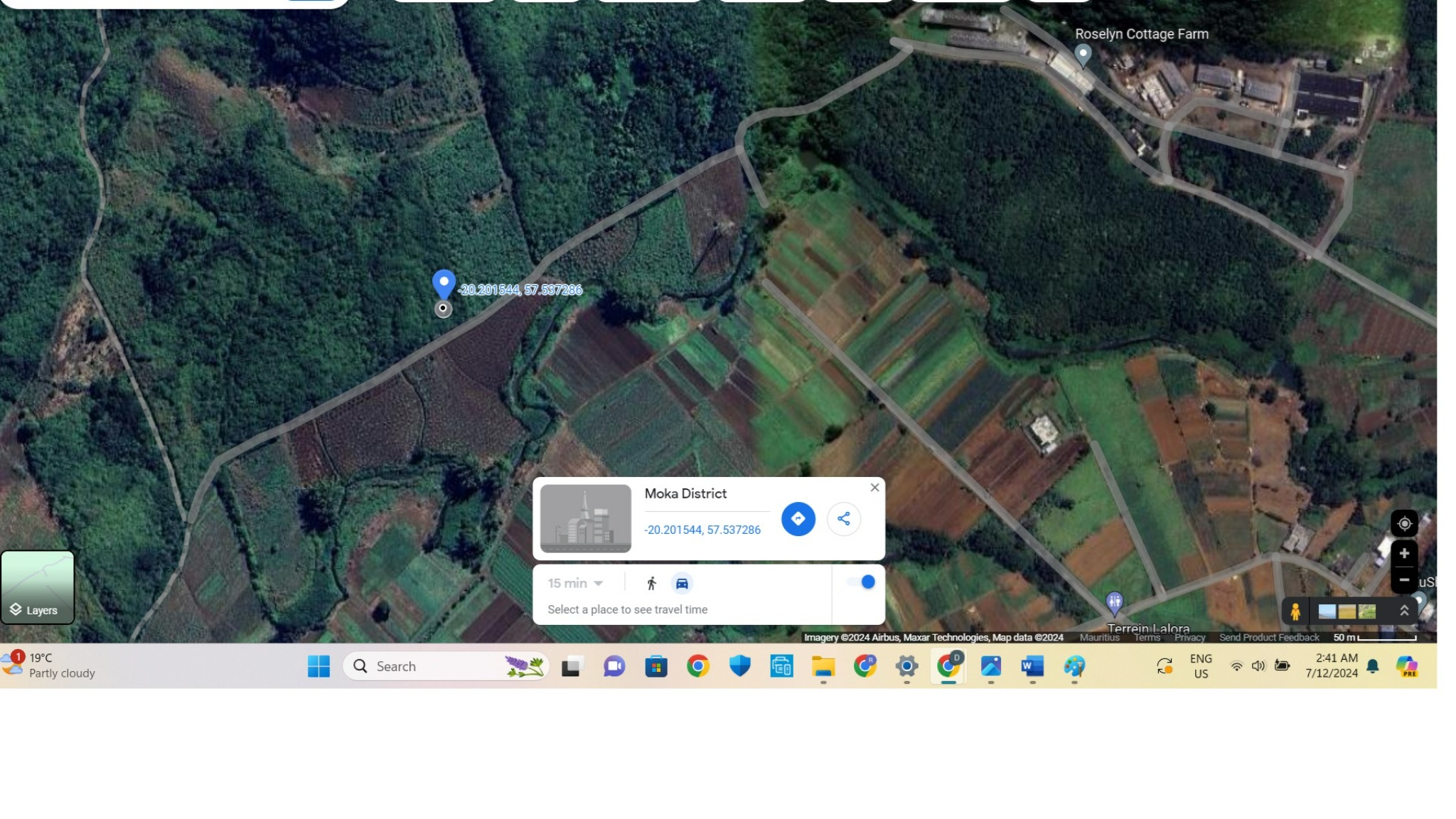The height and width of the screenshot is (819, 1456).
Task: Select walking travel mode icon
Action: click(651, 584)
